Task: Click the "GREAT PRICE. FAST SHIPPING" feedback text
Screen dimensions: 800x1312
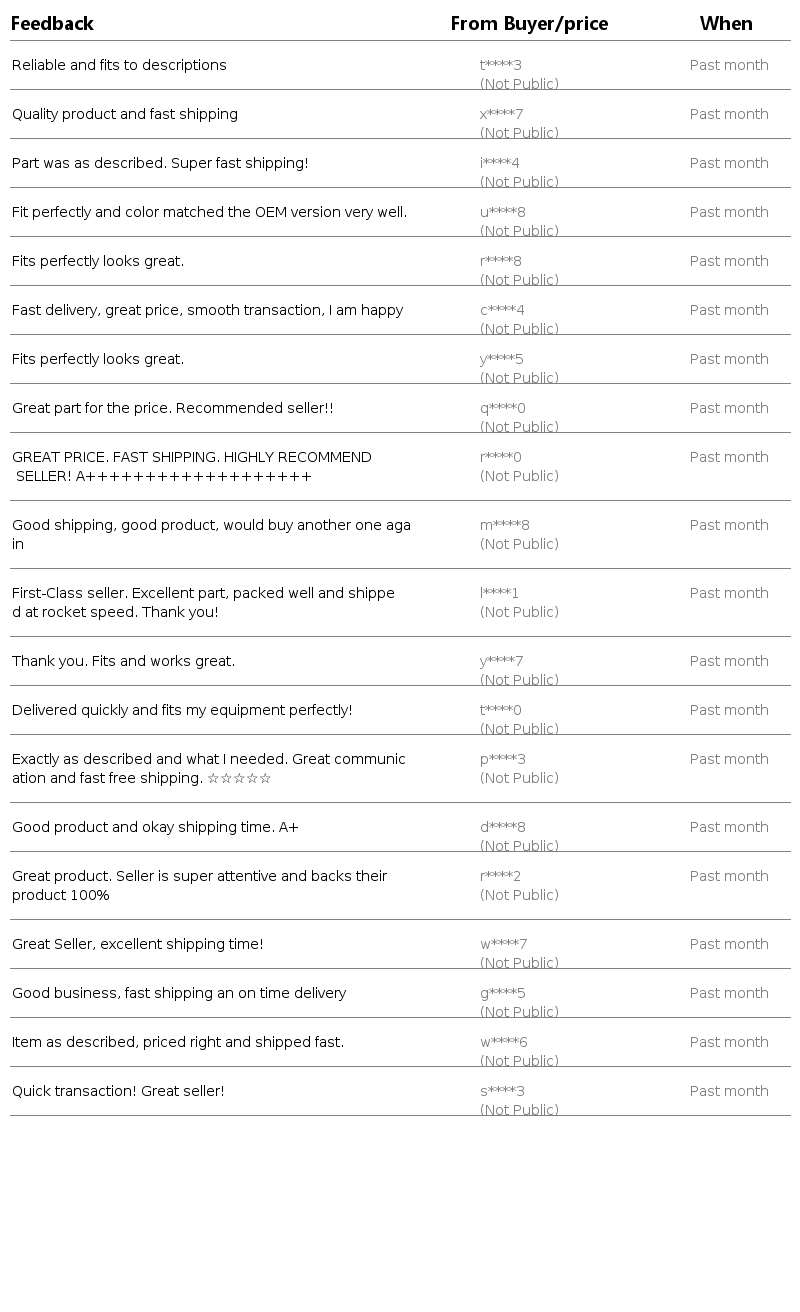Action: pos(191,466)
